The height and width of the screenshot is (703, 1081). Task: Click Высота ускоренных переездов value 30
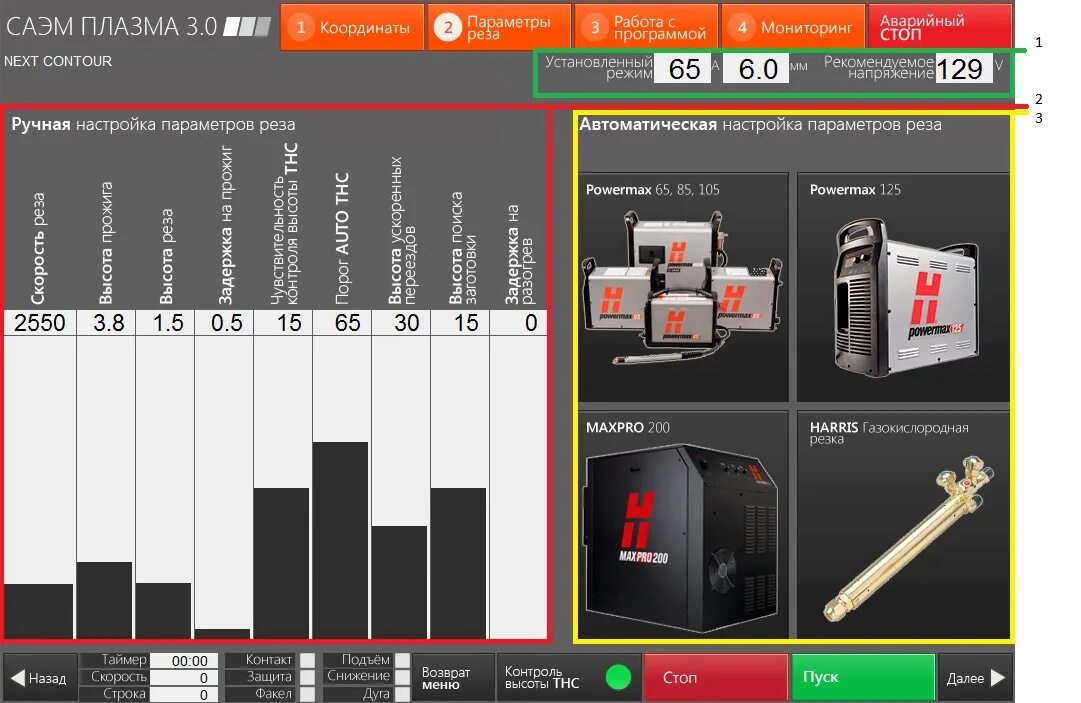click(401, 323)
